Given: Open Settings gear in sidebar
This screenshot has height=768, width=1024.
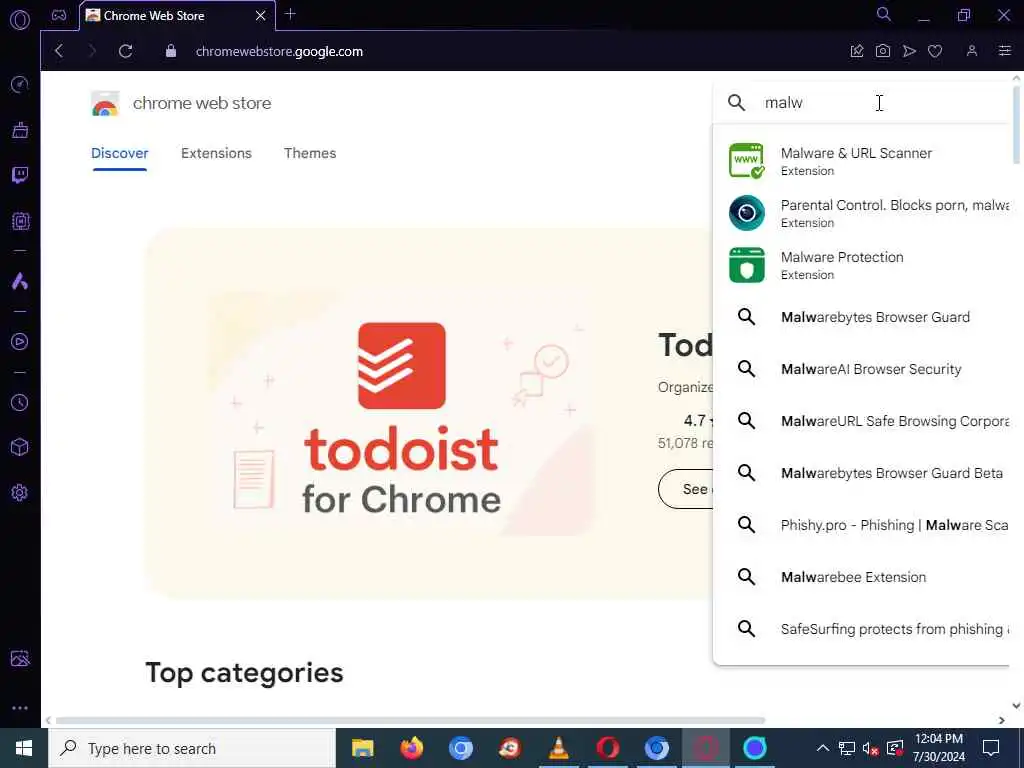Looking at the screenshot, I should coord(20,492).
